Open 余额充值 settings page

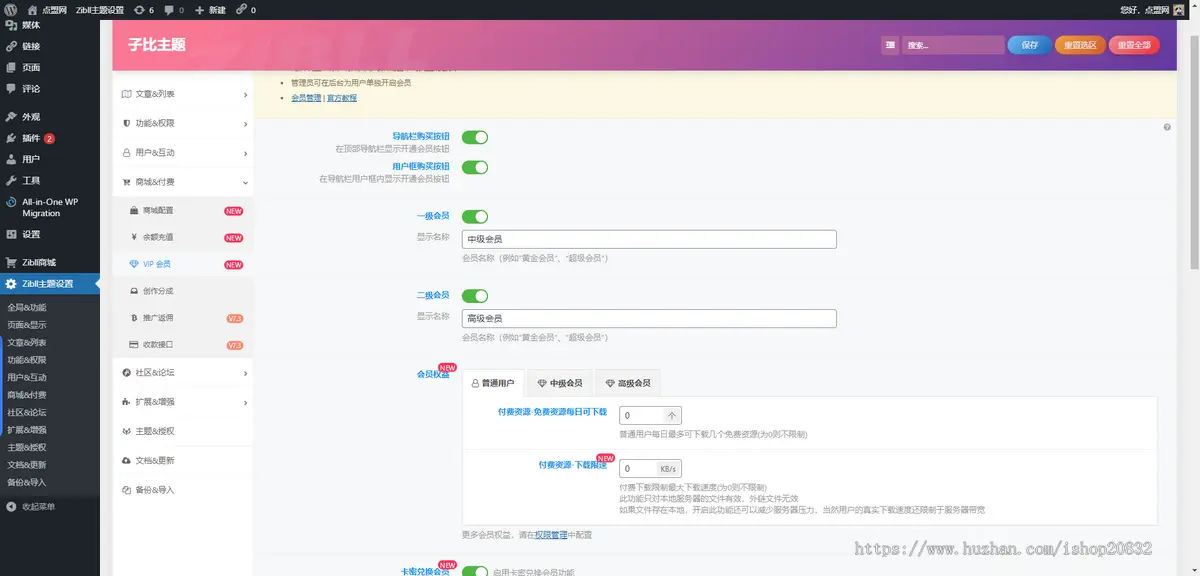click(x=183, y=237)
